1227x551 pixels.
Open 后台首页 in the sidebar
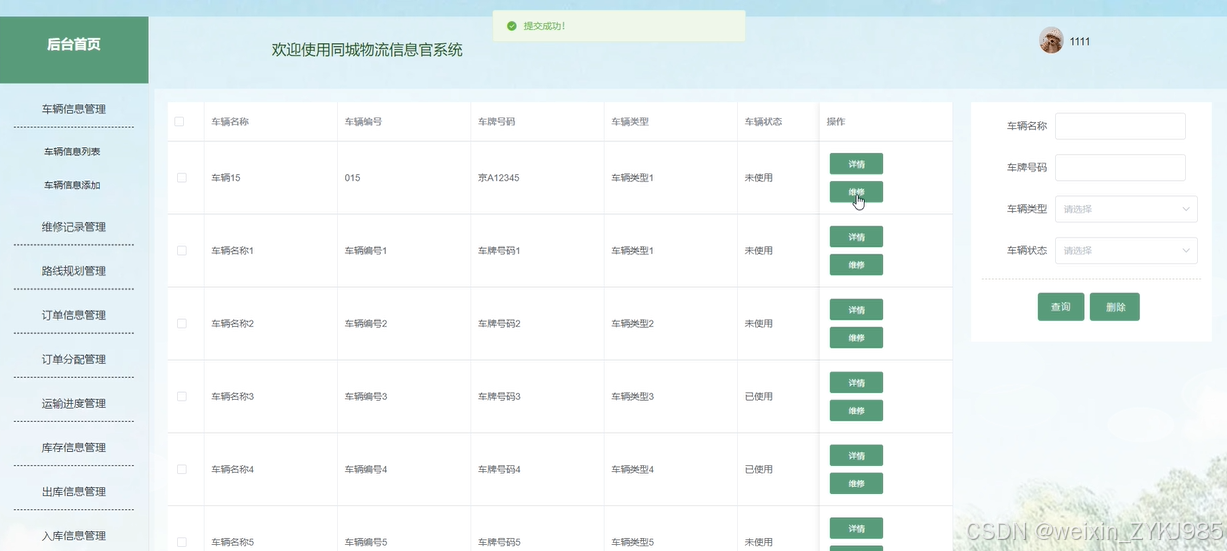pyautogui.click(x=74, y=45)
